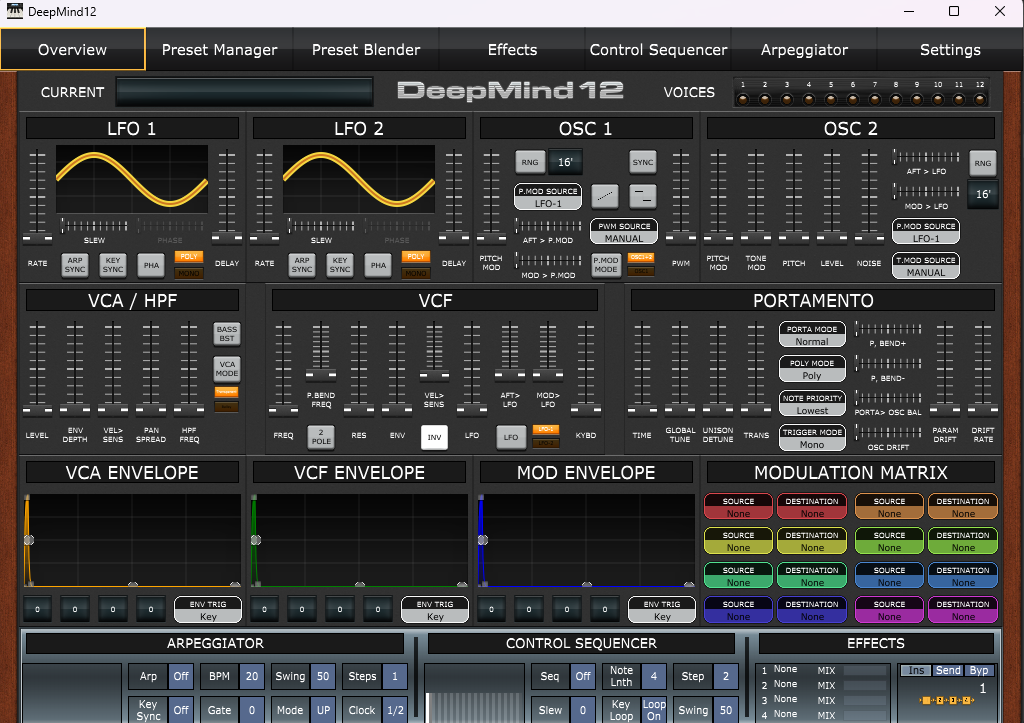The image size is (1024, 723).
Task: Open the TRIGGER MODE dropdown
Action: [x=812, y=438]
